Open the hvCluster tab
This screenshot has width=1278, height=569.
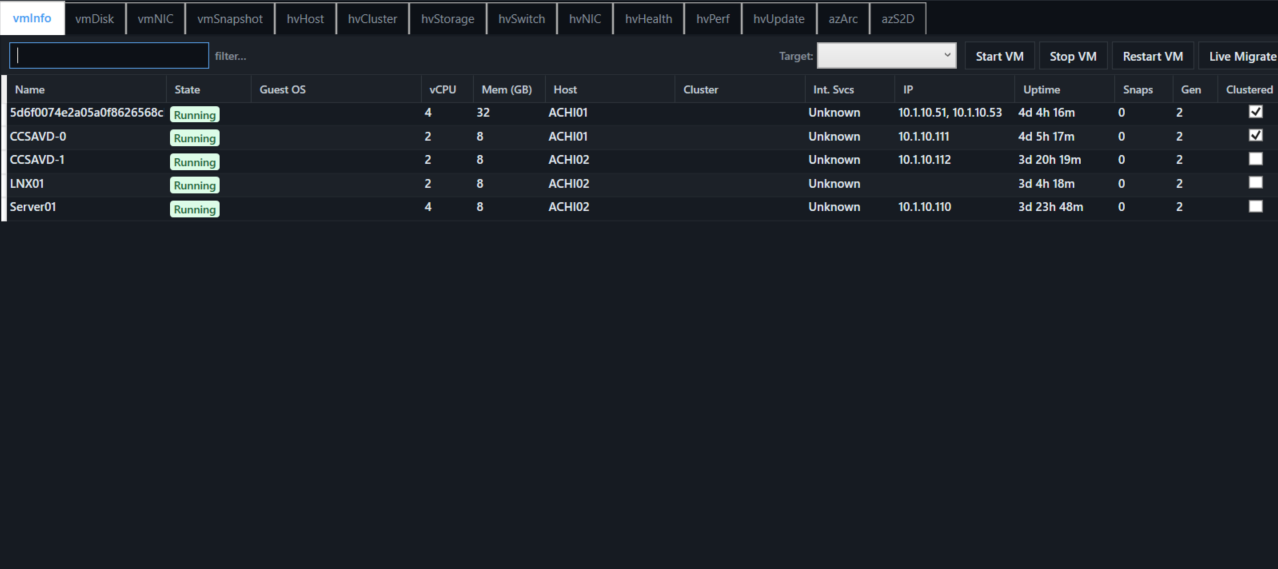372,18
